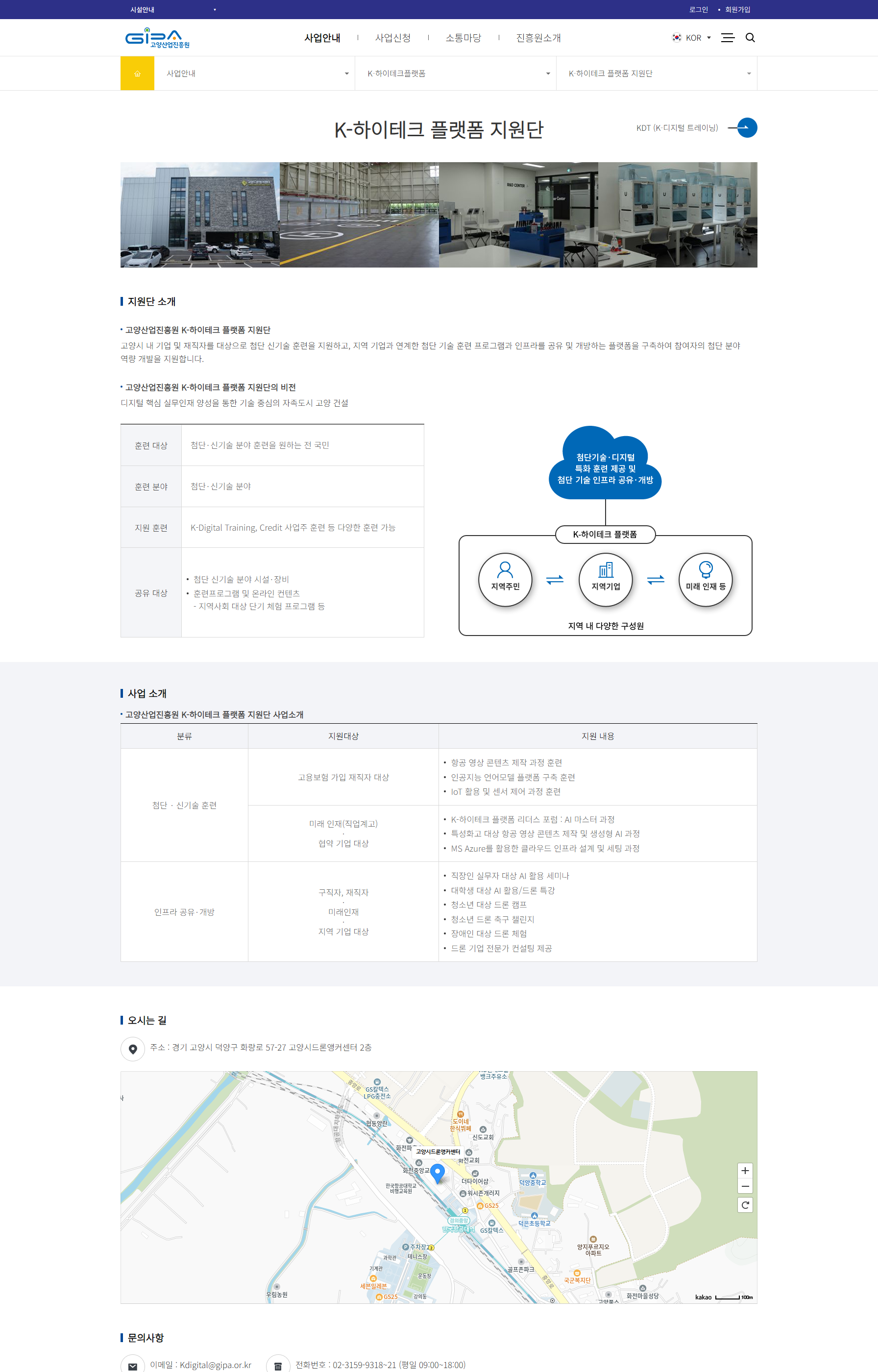Viewport: 878px width, 1372px height.
Task: Click the 덕양중학교 map label
Action: tap(533, 1182)
